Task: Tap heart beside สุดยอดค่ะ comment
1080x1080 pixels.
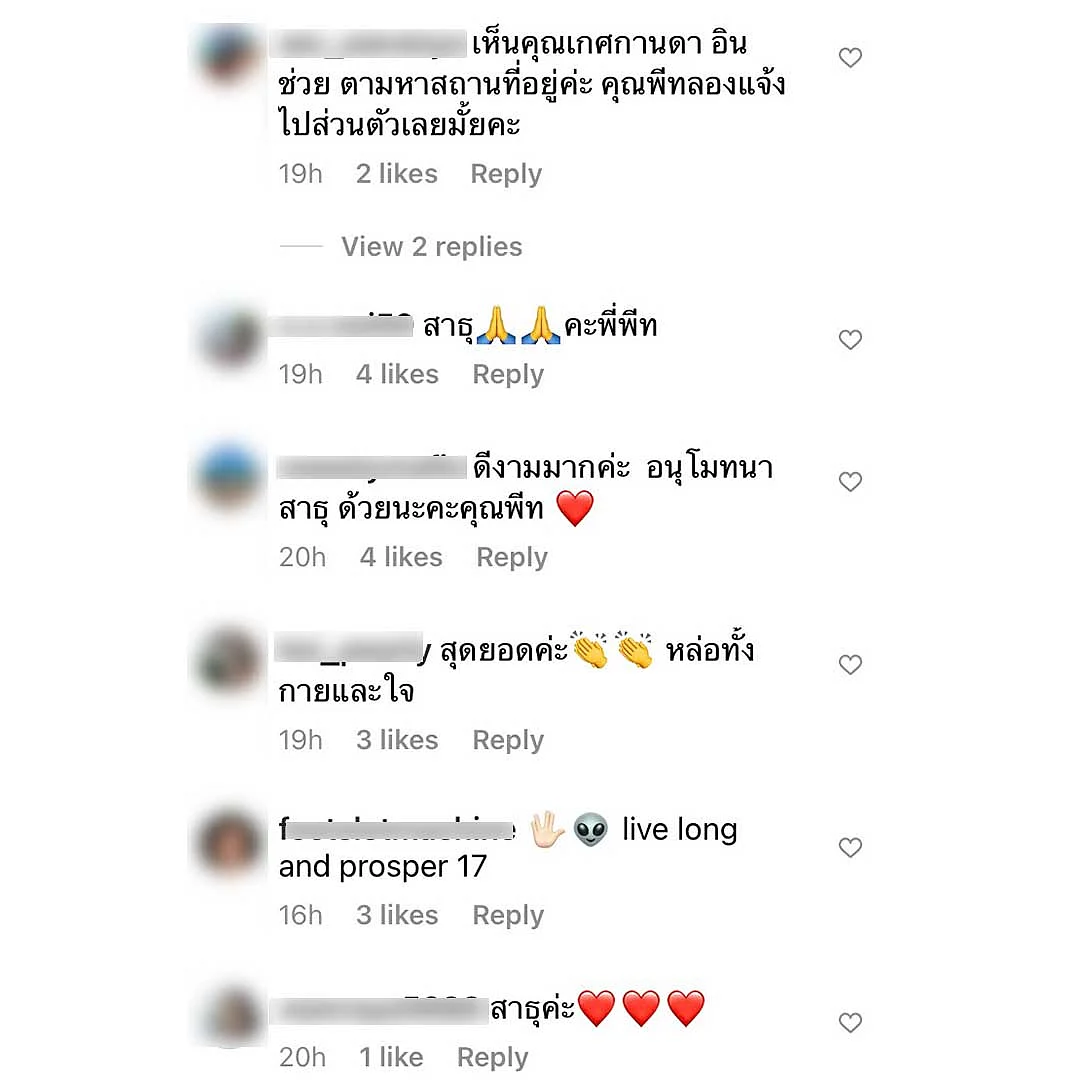Action: (850, 665)
